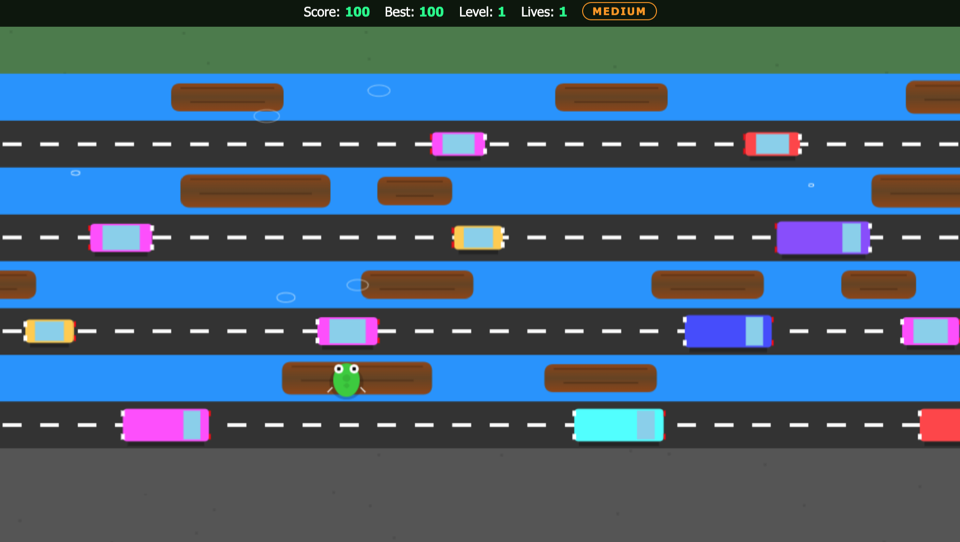Select the log above the blue truck
The width and height of the screenshot is (960, 542).
pyautogui.click(x=708, y=285)
